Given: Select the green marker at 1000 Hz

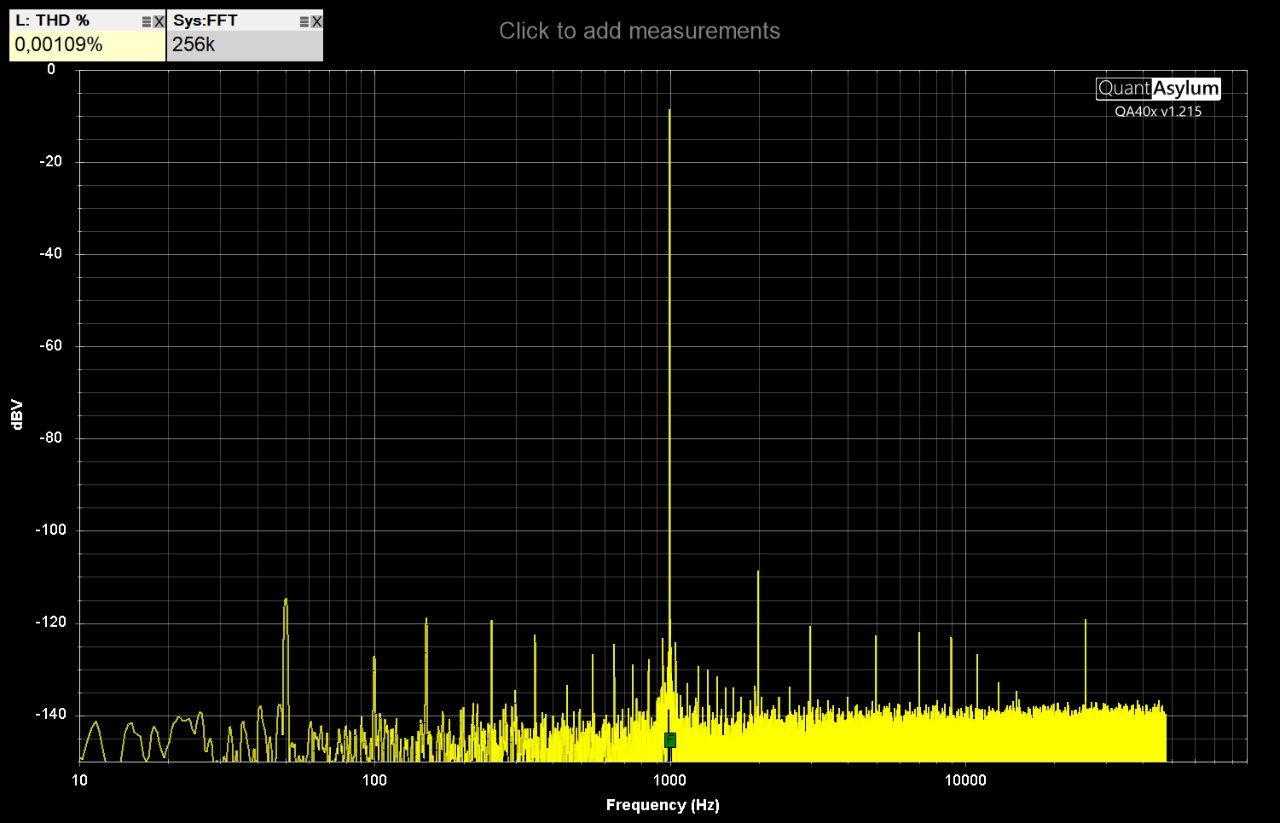Looking at the screenshot, I should (x=669, y=740).
